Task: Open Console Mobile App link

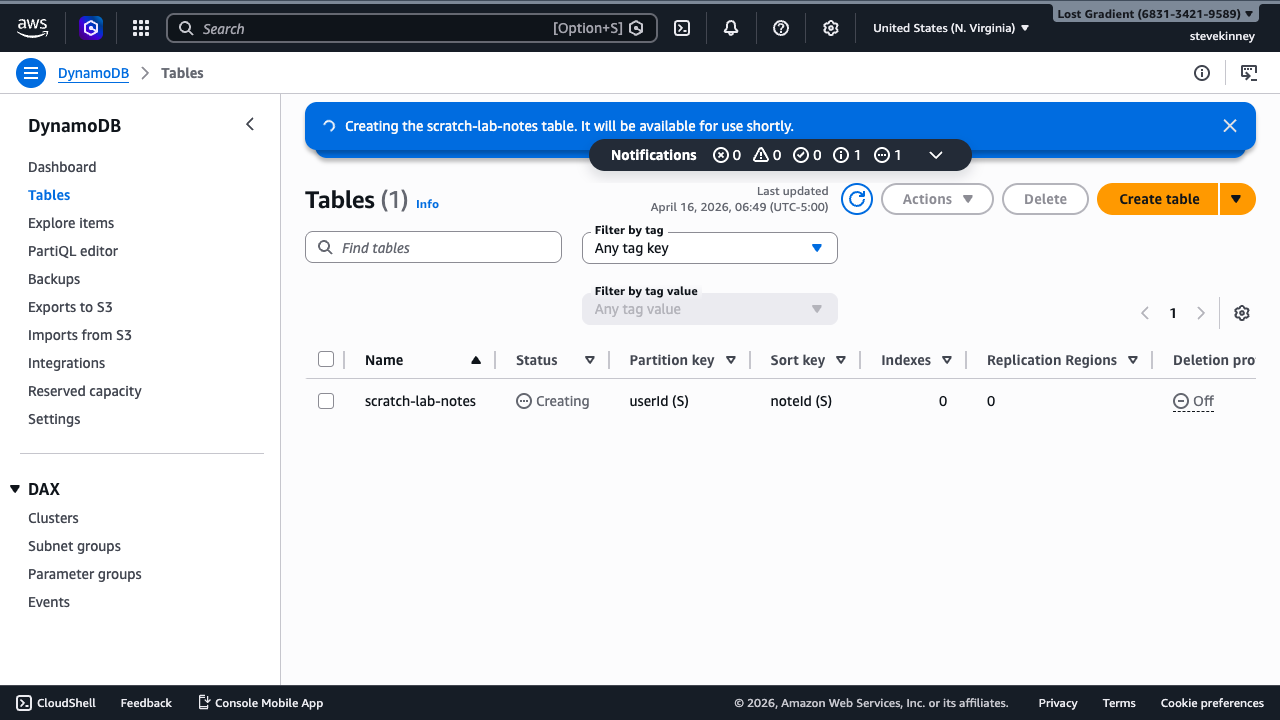Action: click(x=260, y=703)
